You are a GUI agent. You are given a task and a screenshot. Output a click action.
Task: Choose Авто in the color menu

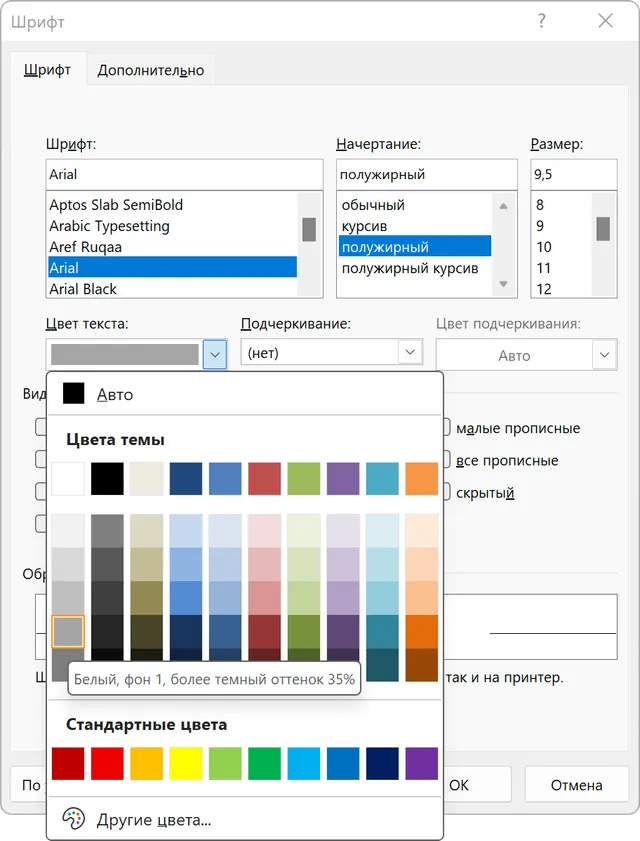[x=244, y=394]
